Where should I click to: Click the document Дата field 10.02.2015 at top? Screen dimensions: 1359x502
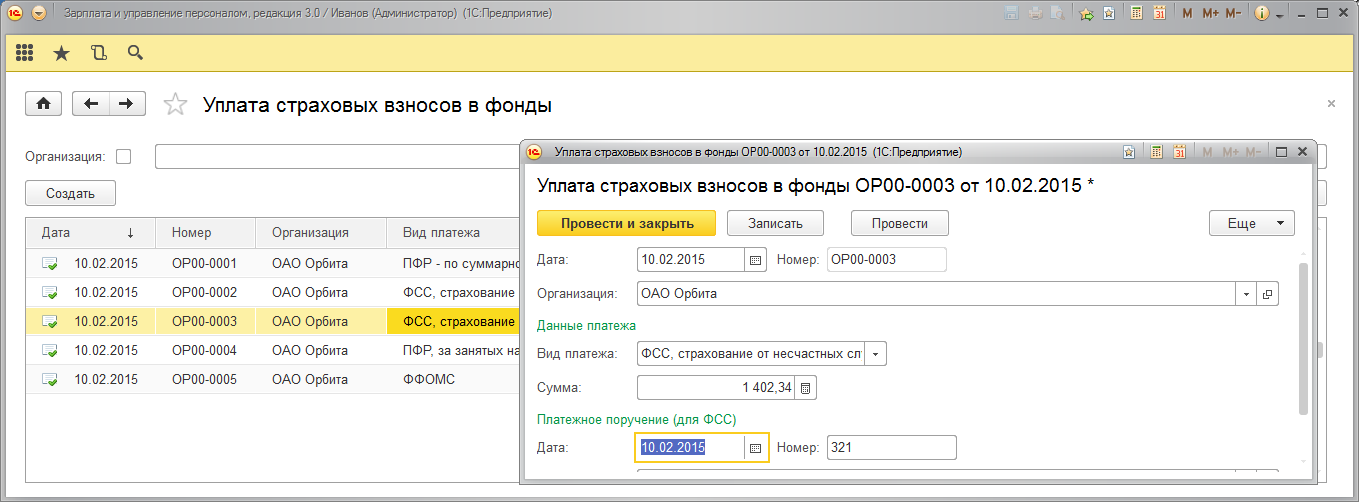pos(692,259)
